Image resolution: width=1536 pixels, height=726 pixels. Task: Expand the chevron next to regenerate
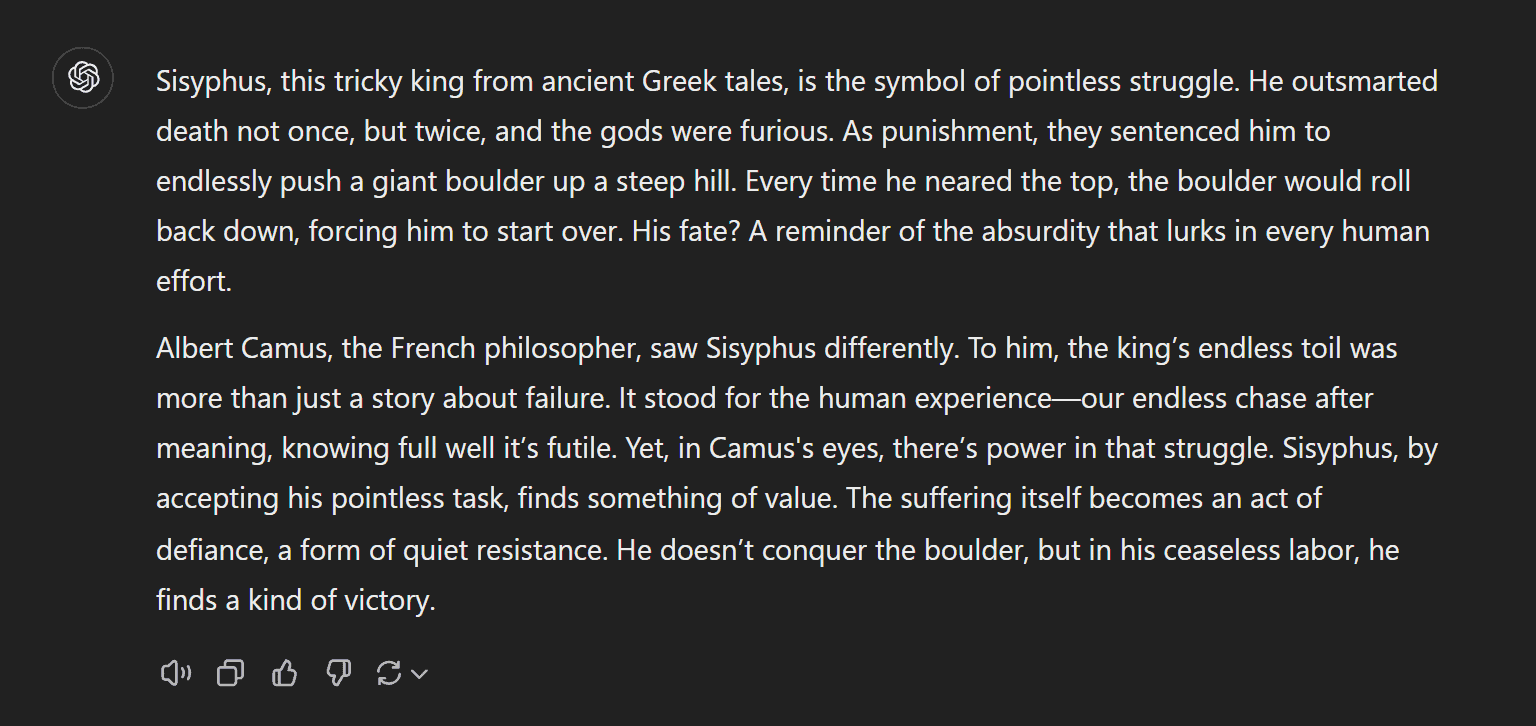pos(420,674)
